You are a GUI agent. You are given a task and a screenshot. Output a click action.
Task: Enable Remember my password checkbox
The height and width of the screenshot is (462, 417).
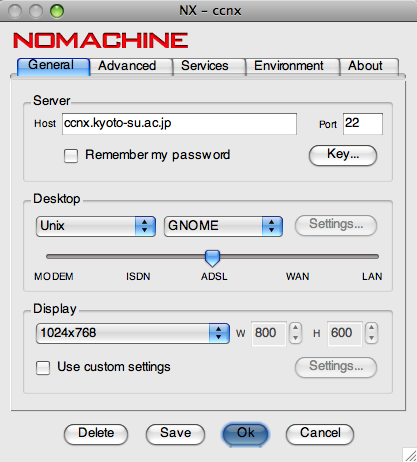[71, 156]
